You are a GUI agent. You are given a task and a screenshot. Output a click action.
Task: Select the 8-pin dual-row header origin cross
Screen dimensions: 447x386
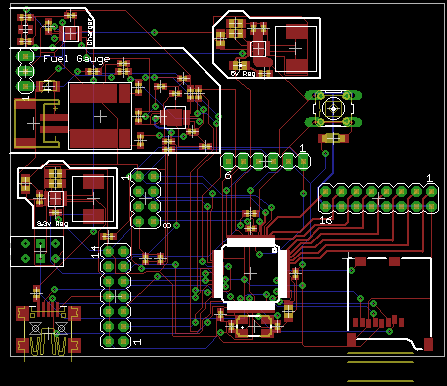(146, 199)
